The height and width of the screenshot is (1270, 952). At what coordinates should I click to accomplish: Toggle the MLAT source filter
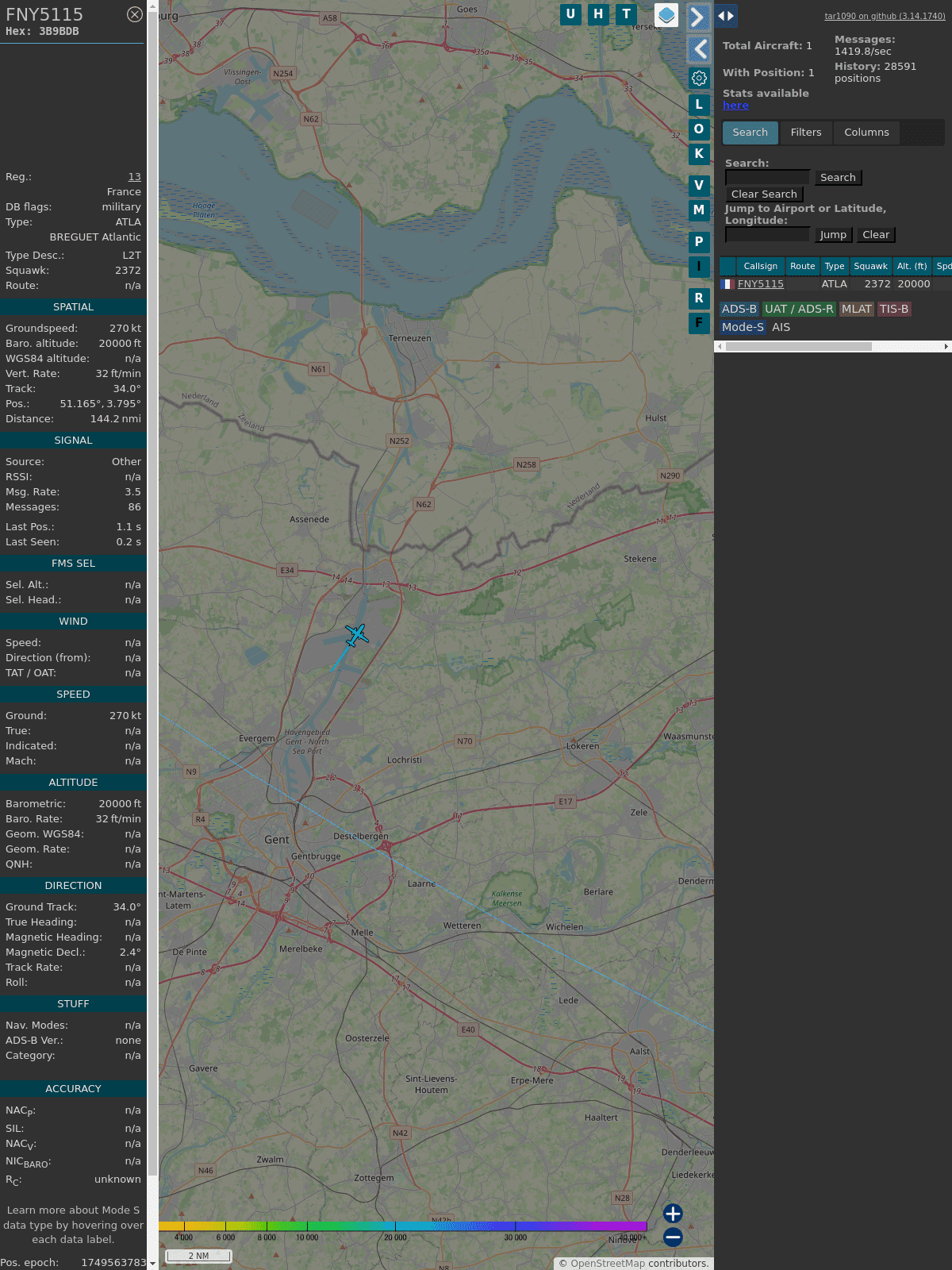coord(856,309)
